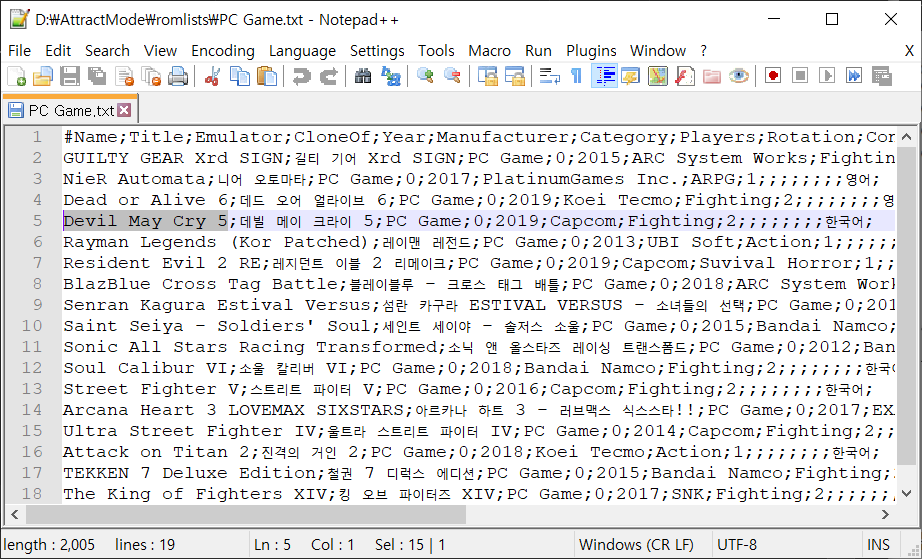Click the Save Recorded Macro icon
Image resolution: width=922 pixels, height=559 pixels.
coord(881,76)
